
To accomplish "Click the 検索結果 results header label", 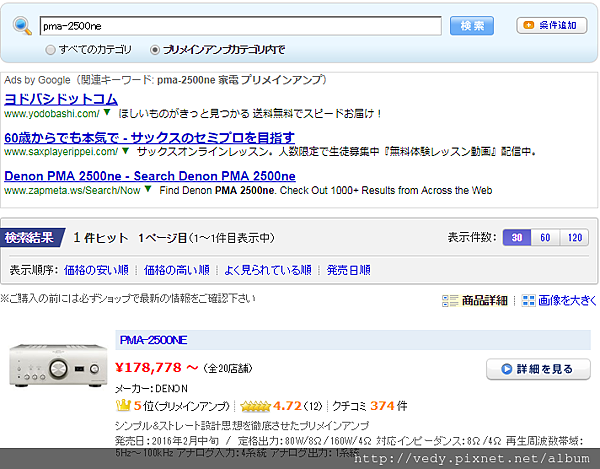I will click(29, 238).
